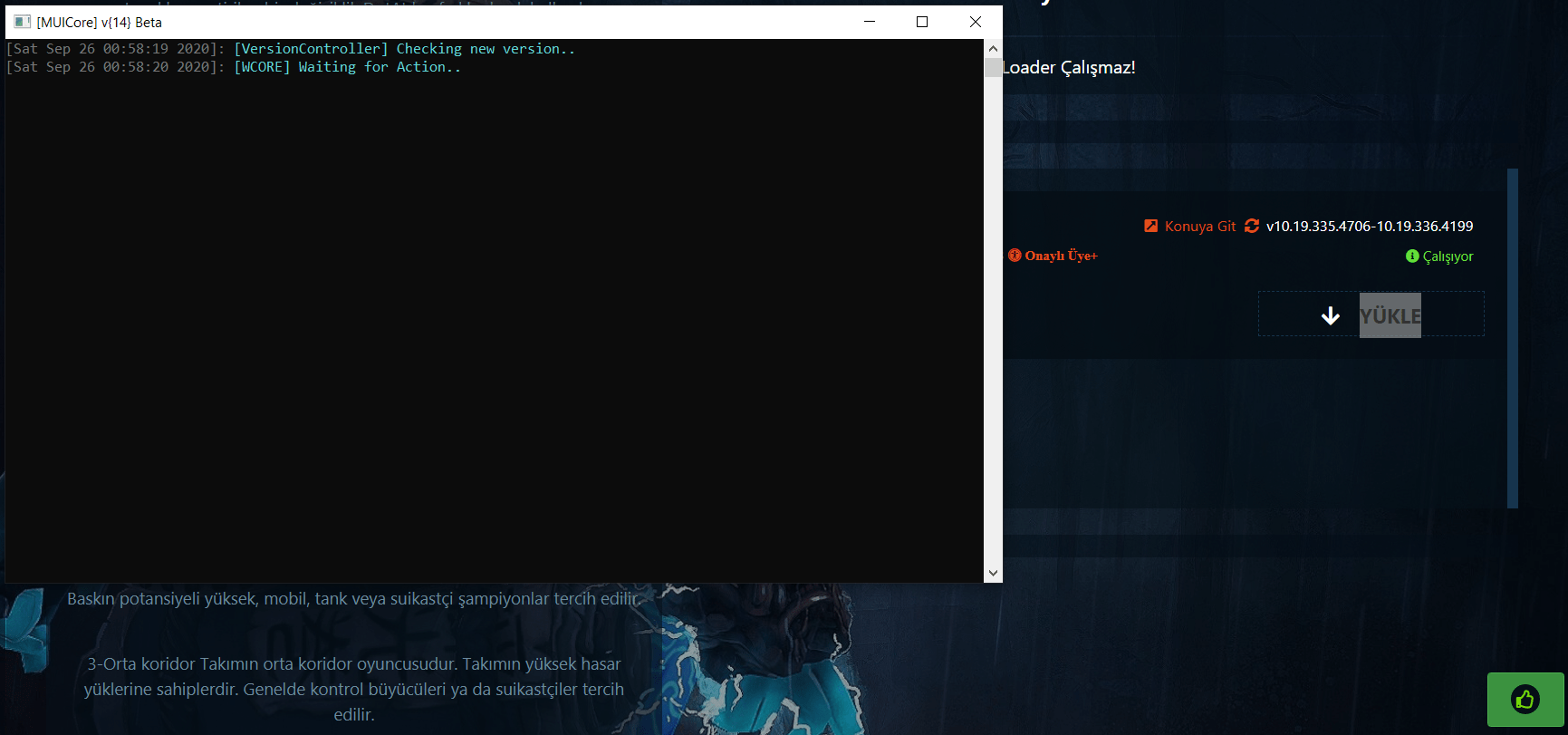Open the Konuya Git external link icon

(1150, 226)
